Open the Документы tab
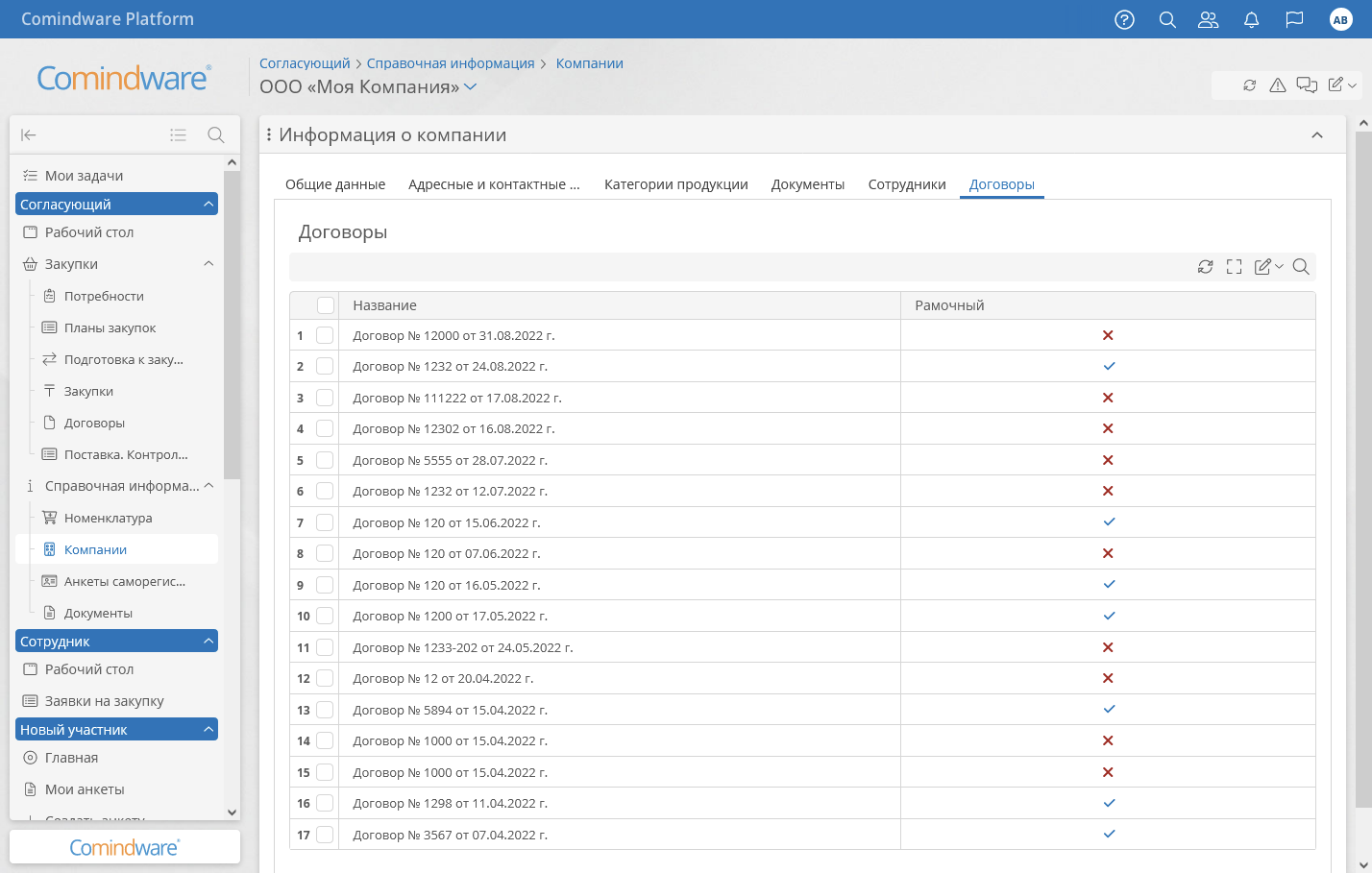Image resolution: width=1372 pixels, height=873 pixels. 808,184
